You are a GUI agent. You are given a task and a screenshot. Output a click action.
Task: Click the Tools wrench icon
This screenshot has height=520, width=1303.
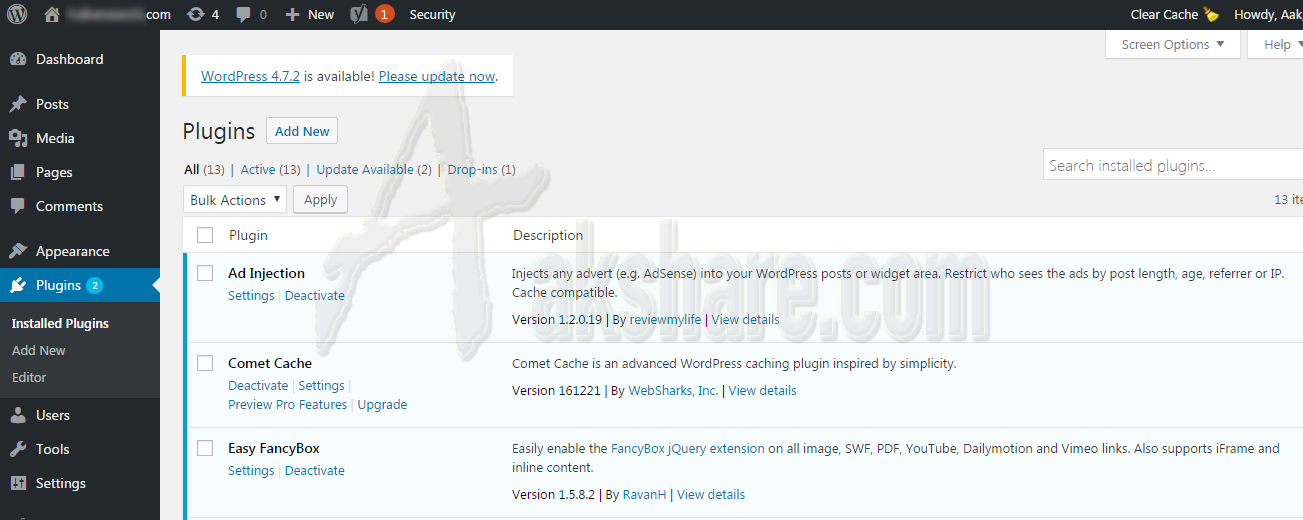(18, 449)
